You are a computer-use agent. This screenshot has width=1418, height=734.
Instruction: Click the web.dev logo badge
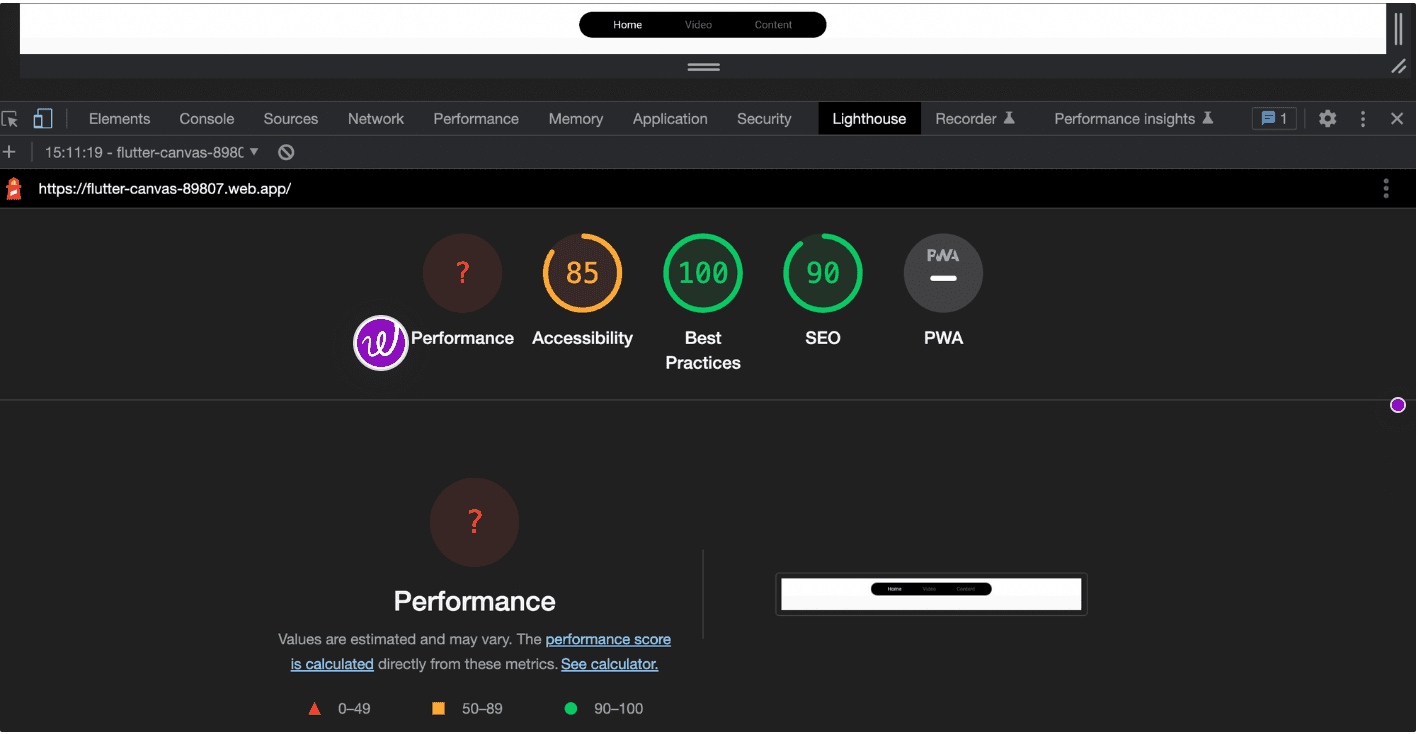tap(380, 343)
